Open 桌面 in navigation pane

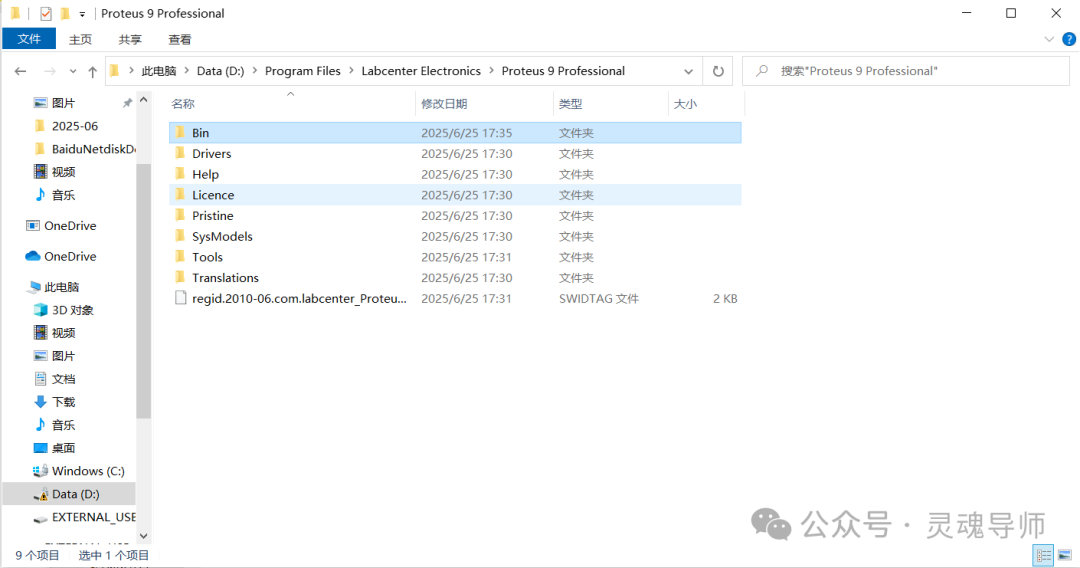(x=54, y=448)
